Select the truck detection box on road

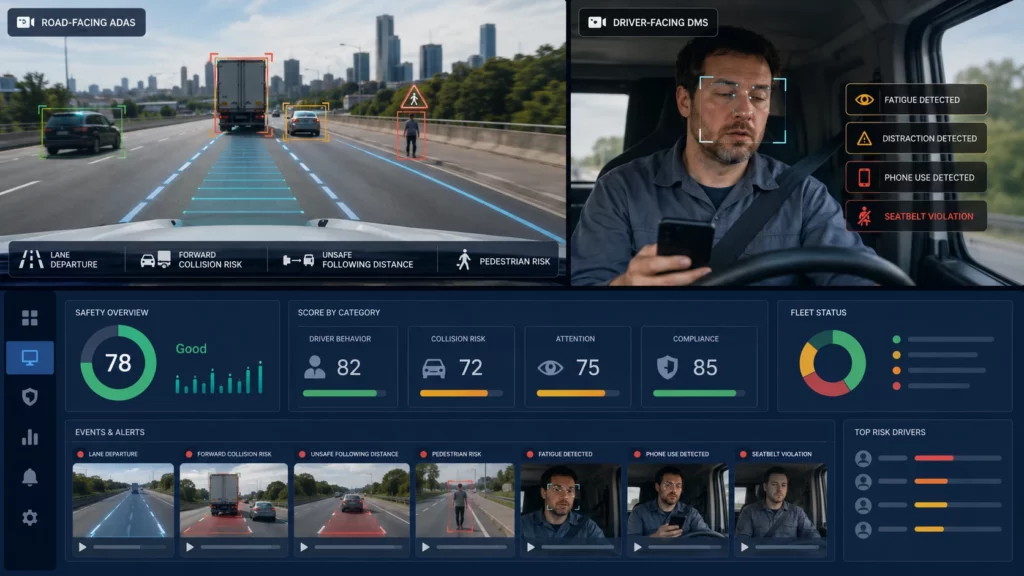(241, 95)
